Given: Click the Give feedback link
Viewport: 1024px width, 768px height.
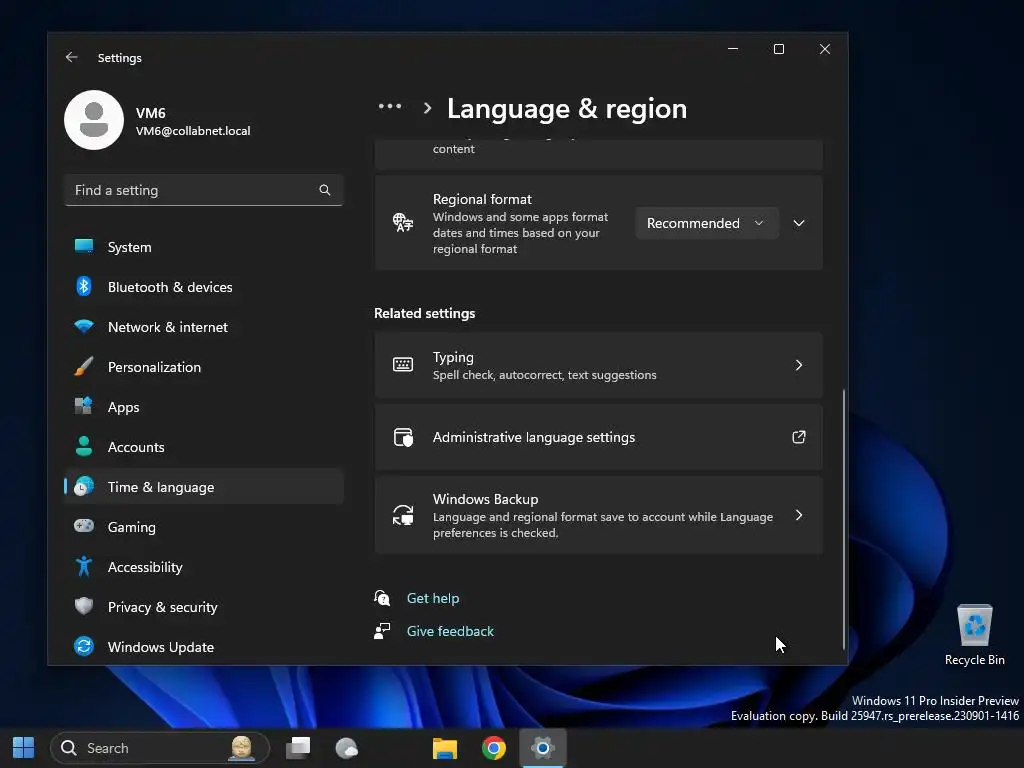Looking at the screenshot, I should point(450,631).
